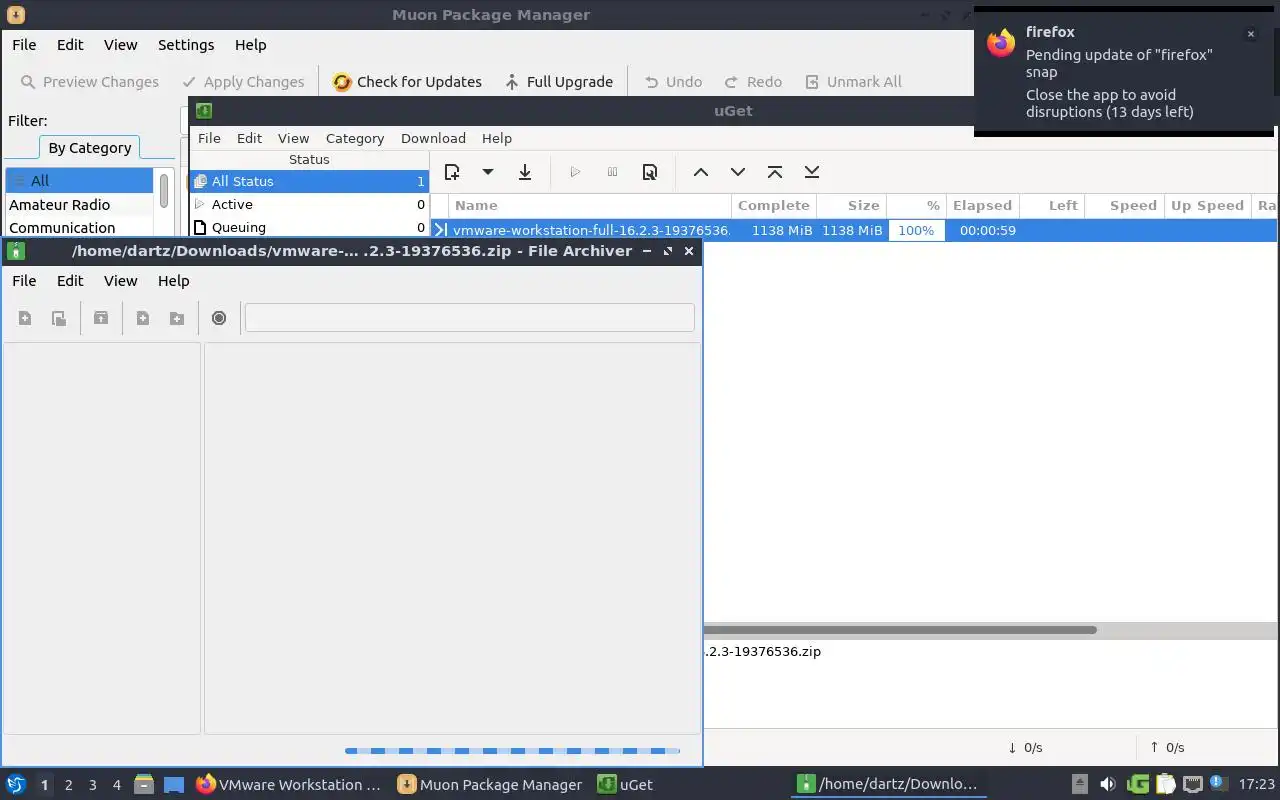Open the Settings menu in Muon

[186, 45]
